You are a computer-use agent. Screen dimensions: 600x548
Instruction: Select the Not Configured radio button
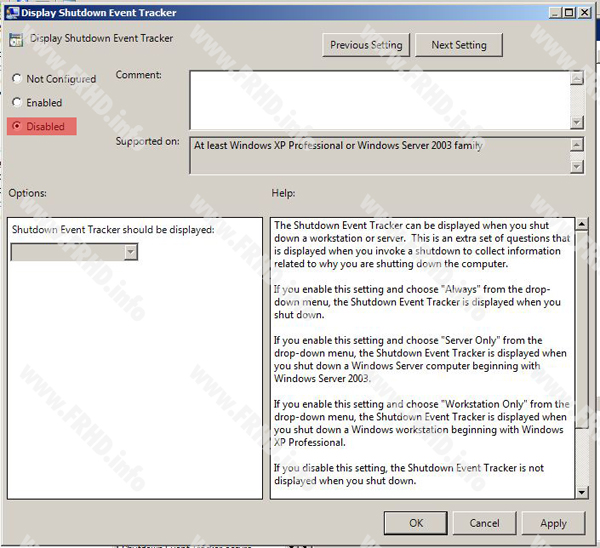16,79
